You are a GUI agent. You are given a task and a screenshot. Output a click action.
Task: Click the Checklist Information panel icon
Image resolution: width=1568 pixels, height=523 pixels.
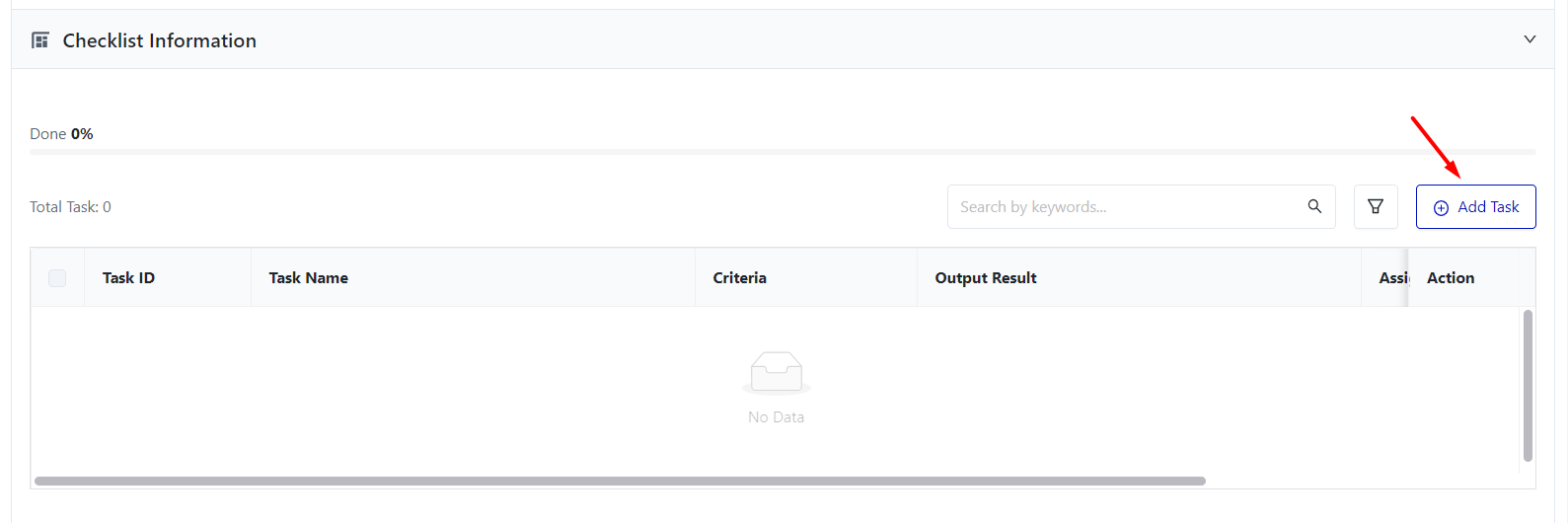coord(40,40)
